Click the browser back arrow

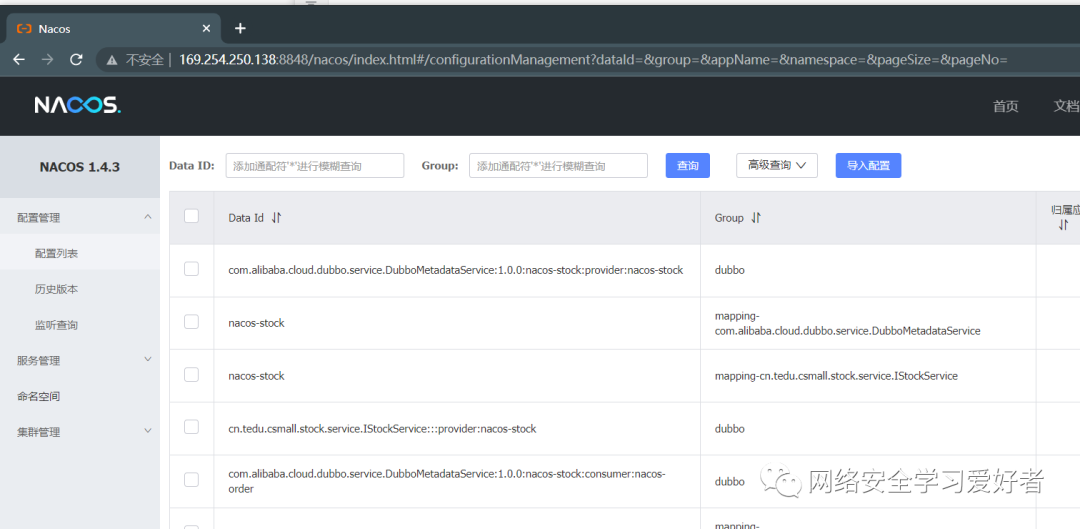pos(19,59)
